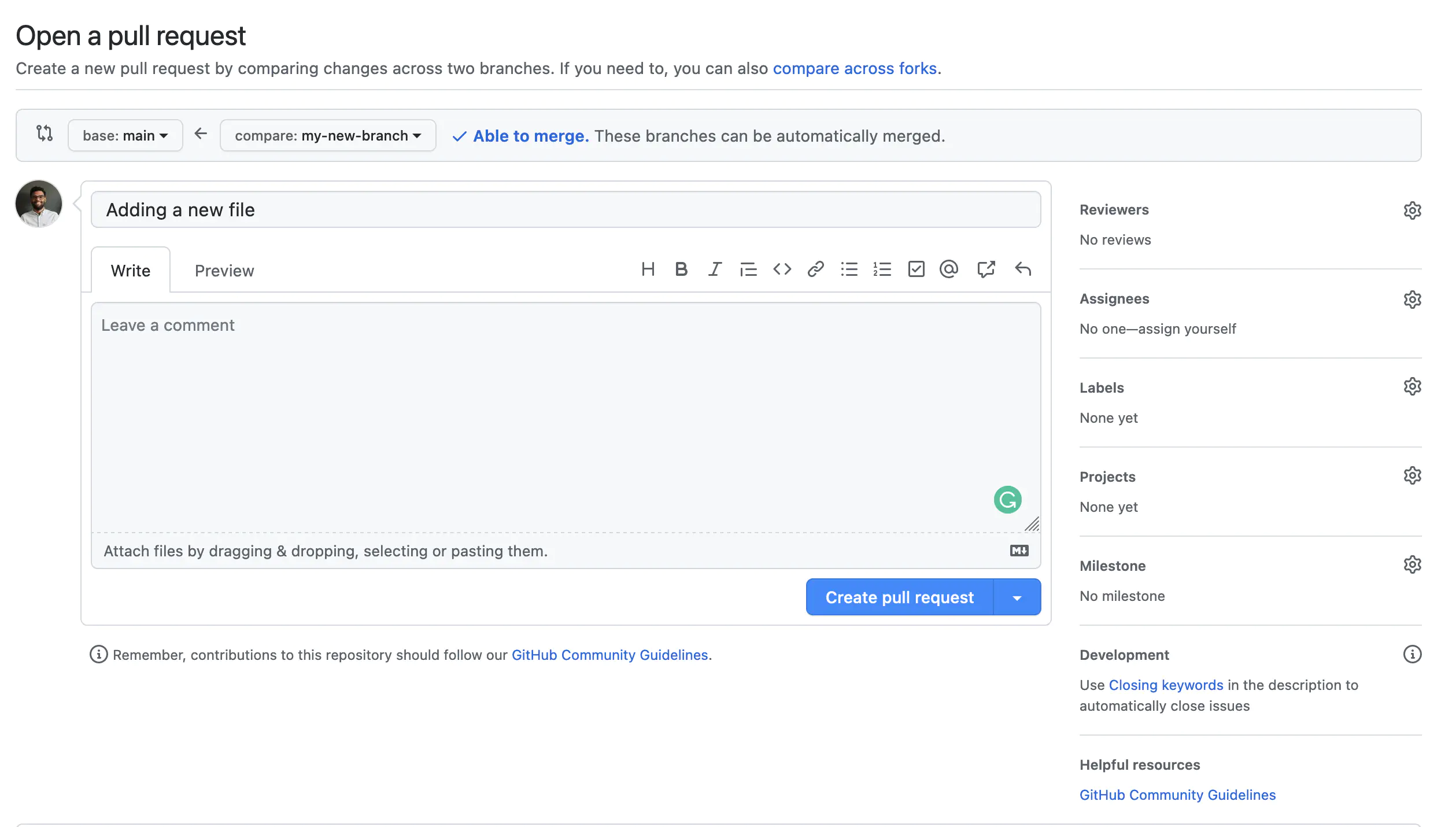Apply italic text formatting
1456x827 pixels.
pyautogui.click(x=715, y=269)
